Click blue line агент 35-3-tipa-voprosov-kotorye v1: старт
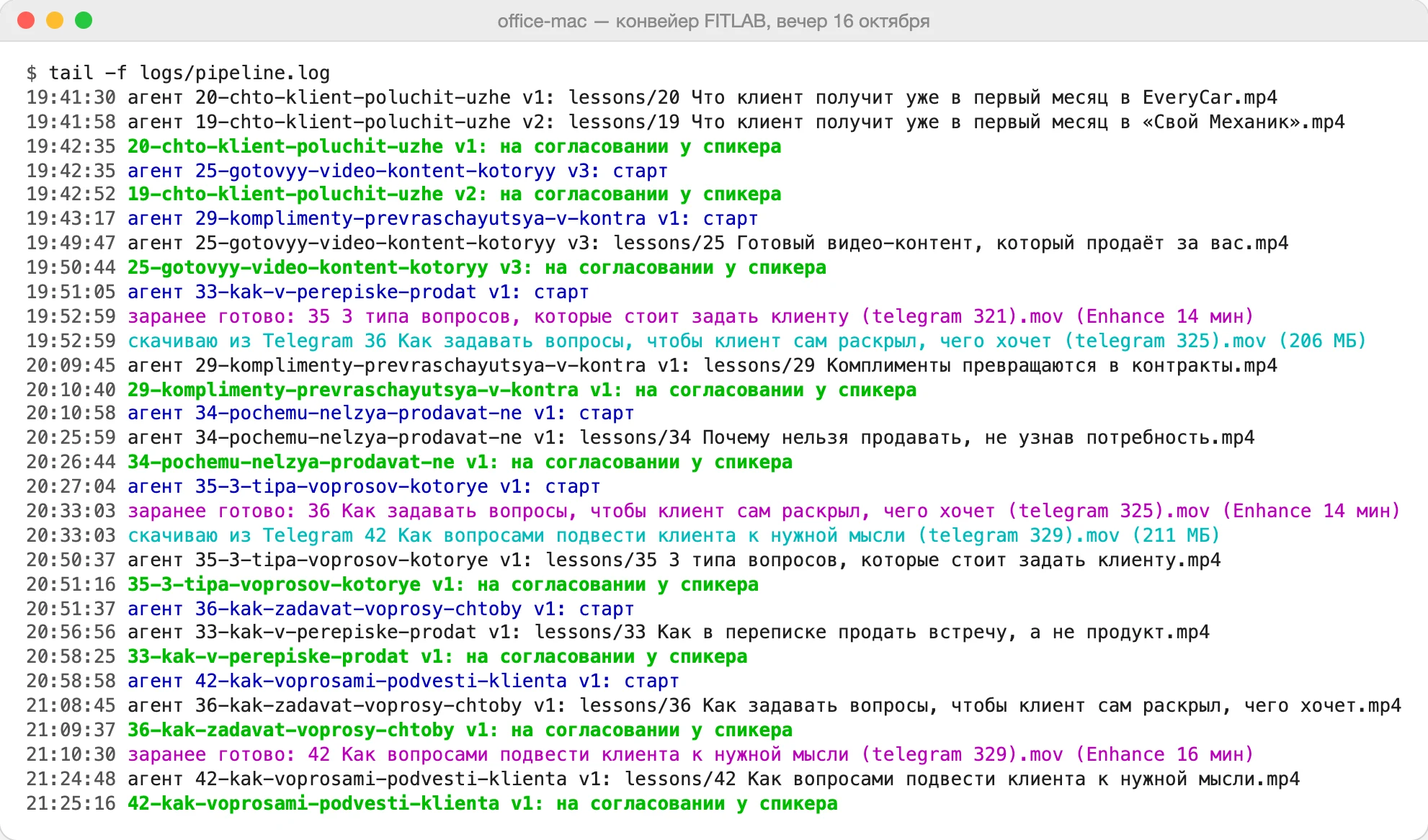 [x=314, y=486]
